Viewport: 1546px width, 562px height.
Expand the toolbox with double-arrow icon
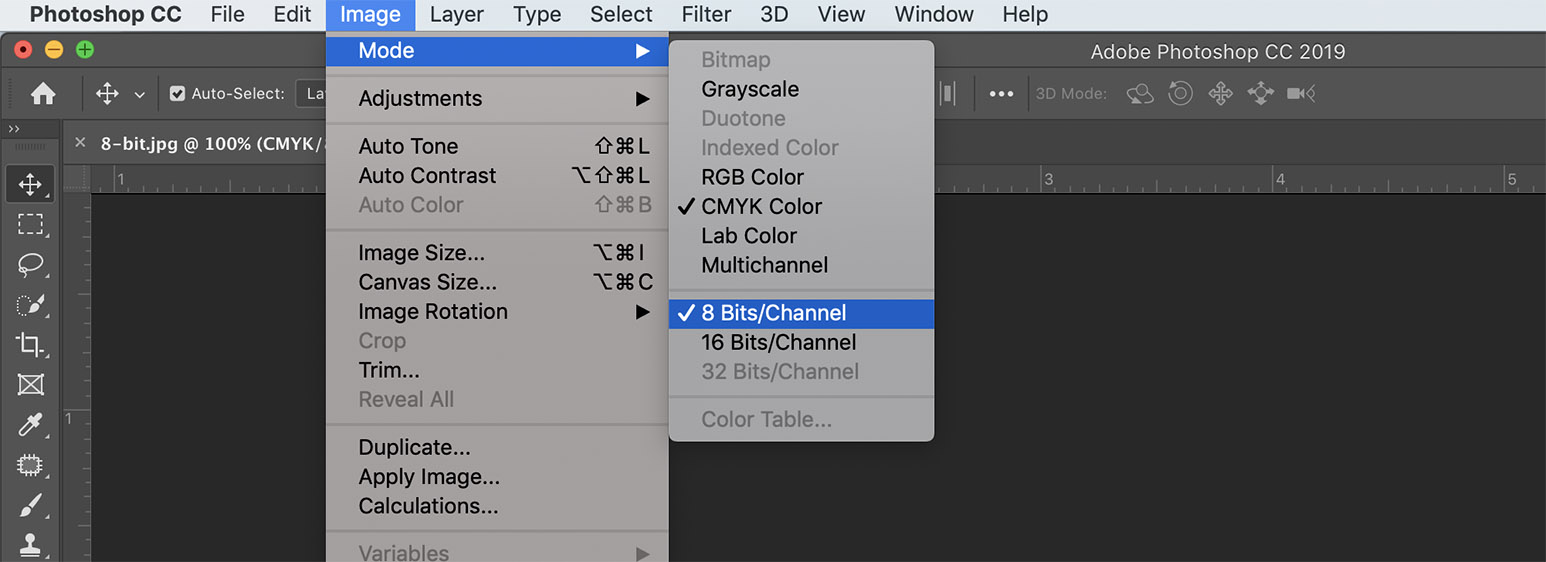pyautogui.click(x=14, y=129)
